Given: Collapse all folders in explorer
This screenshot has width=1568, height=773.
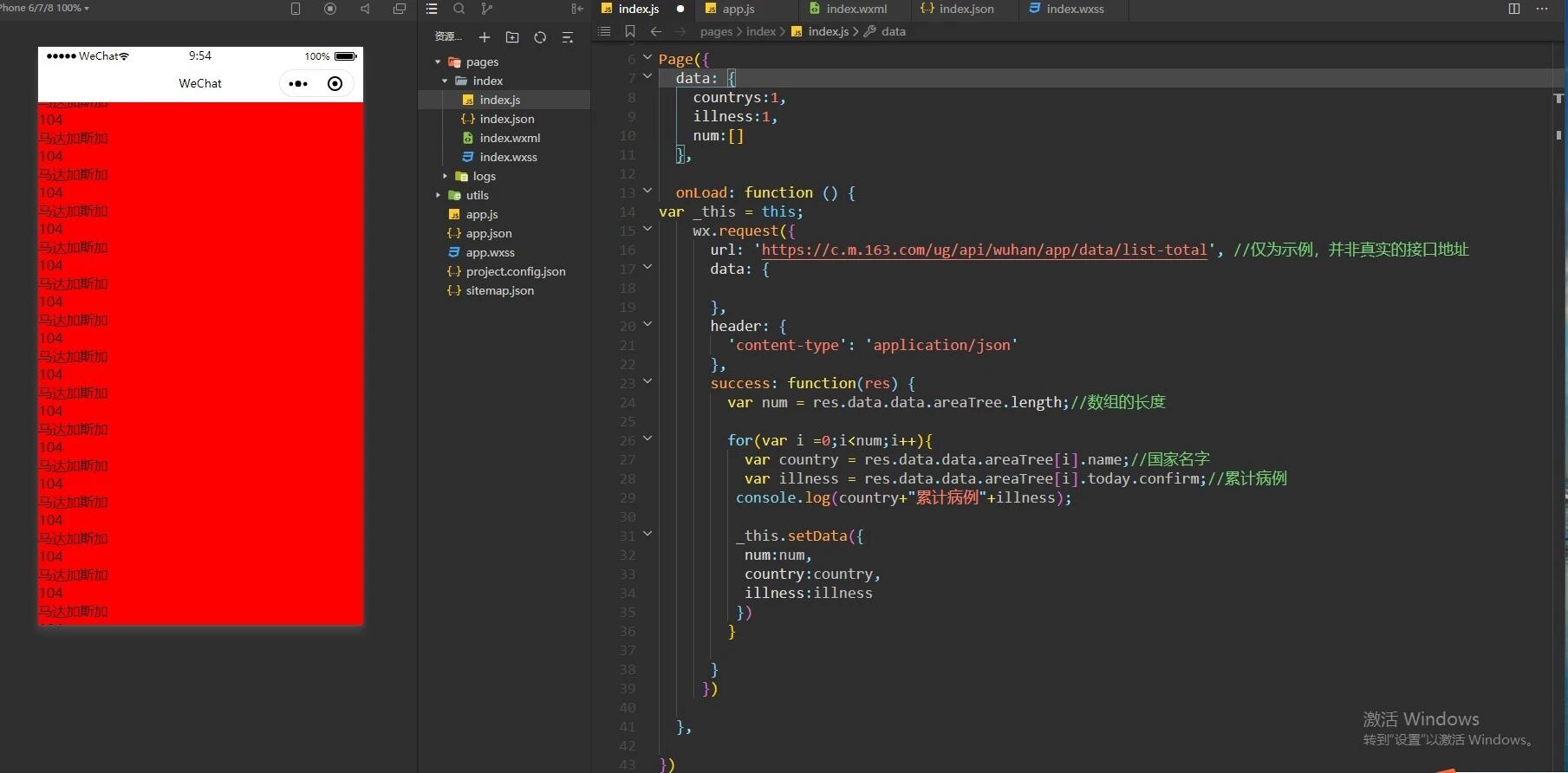Looking at the screenshot, I should pyautogui.click(x=568, y=37).
